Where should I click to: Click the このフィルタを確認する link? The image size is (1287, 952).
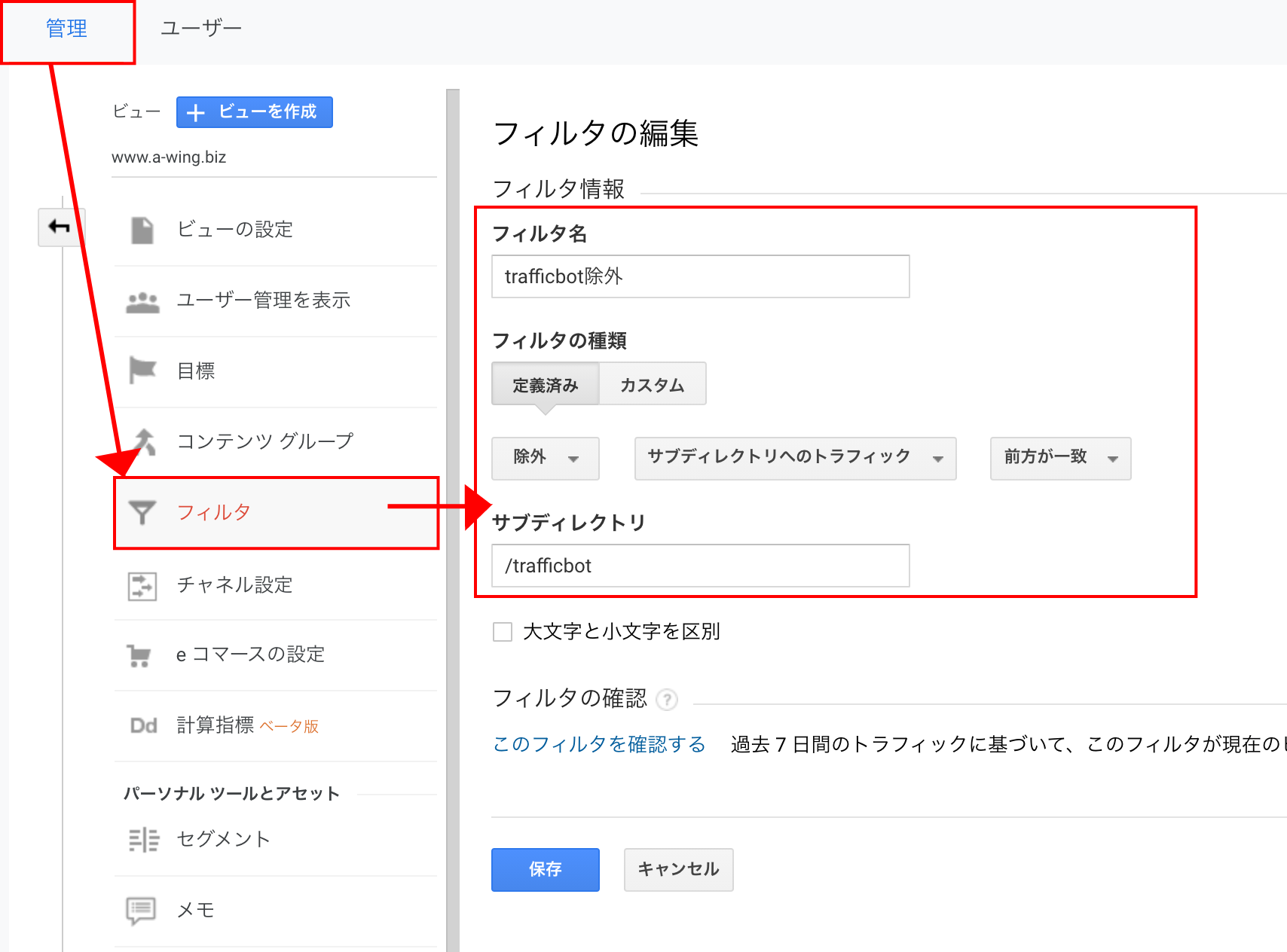point(599,744)
